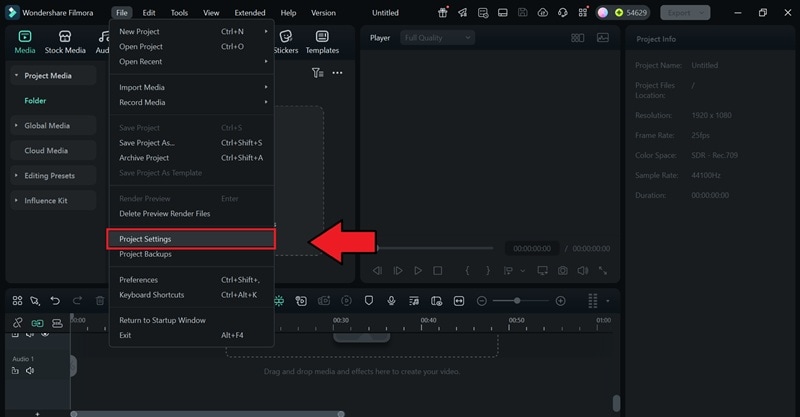Screen dimensions: 800x417
Task: Expand the Editing Presets section
Action: [16, 176]
